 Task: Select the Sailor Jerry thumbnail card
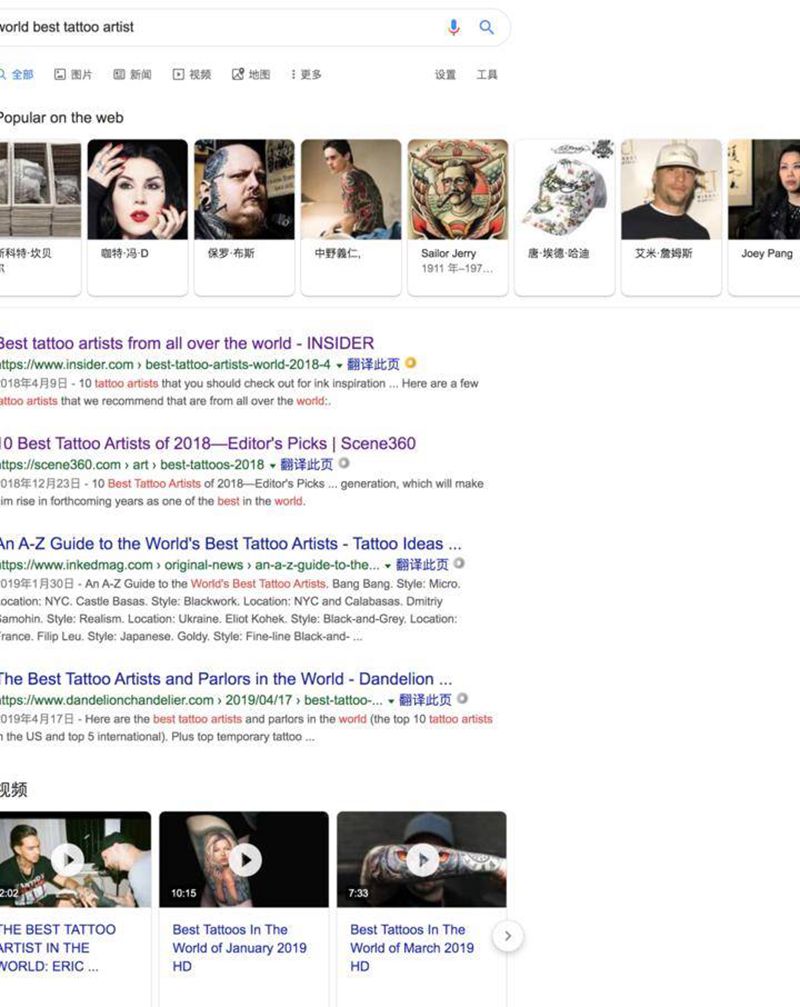coord(458,217)
